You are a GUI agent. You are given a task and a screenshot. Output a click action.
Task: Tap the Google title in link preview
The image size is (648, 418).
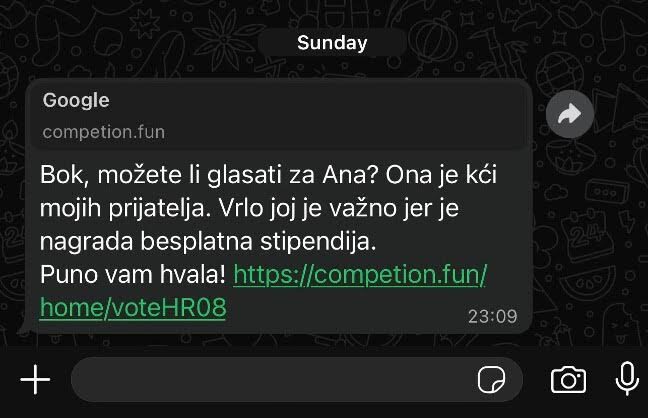[x=76, y=100]
